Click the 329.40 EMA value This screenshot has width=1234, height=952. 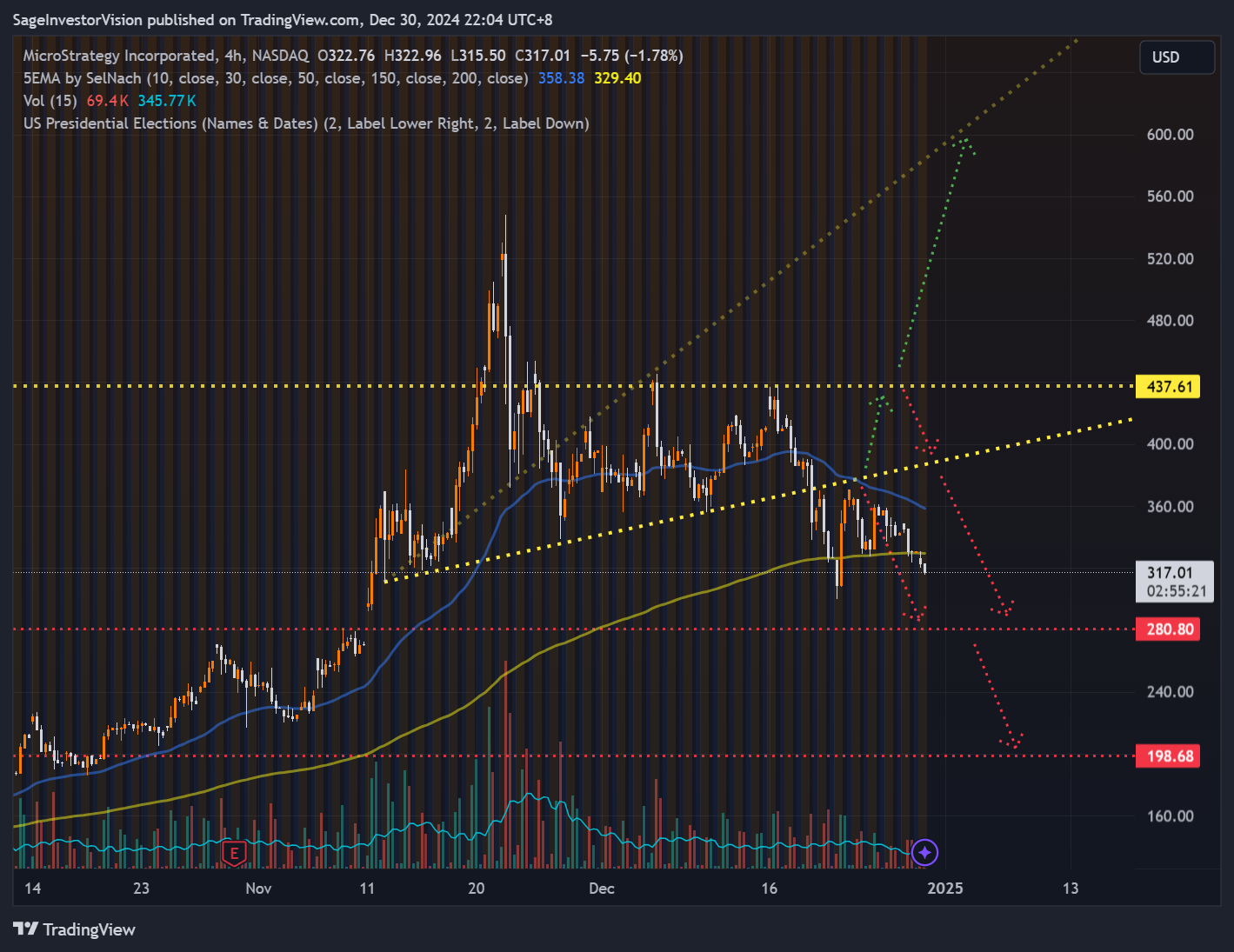(x=617, y=78)
